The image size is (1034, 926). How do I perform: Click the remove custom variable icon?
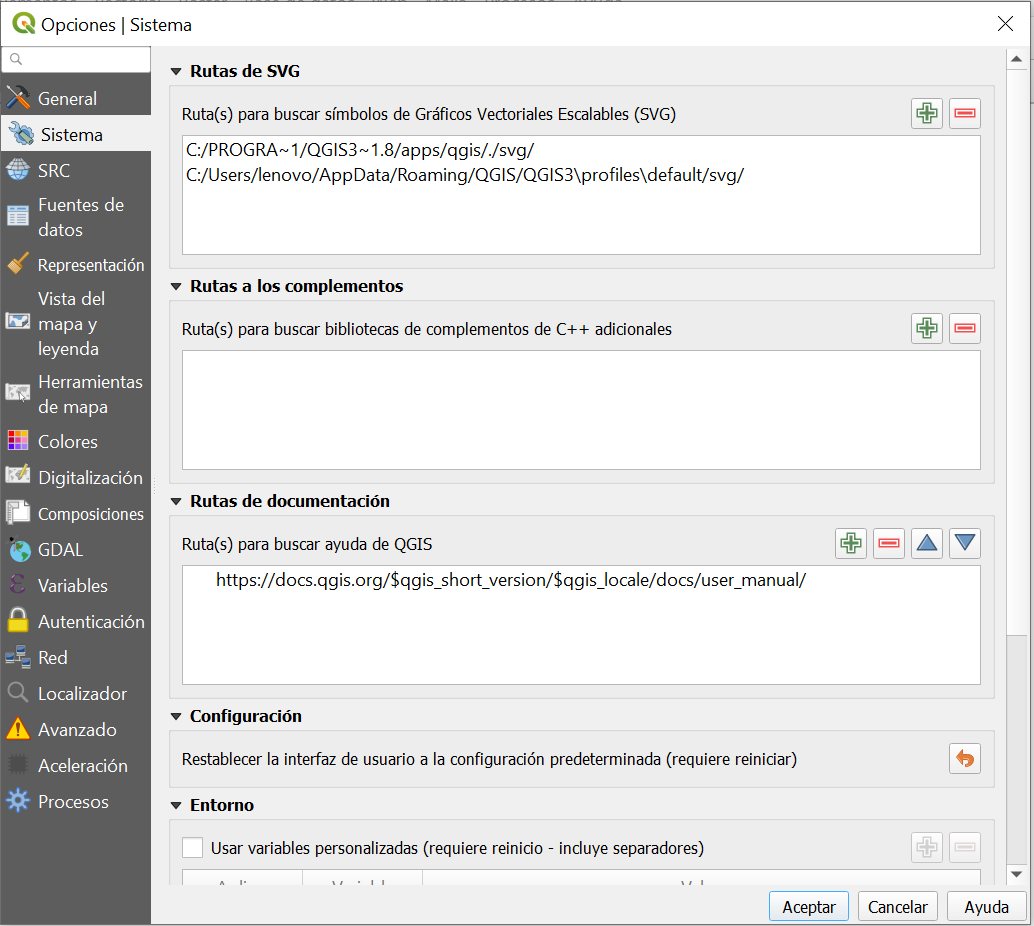pos(964,847)
